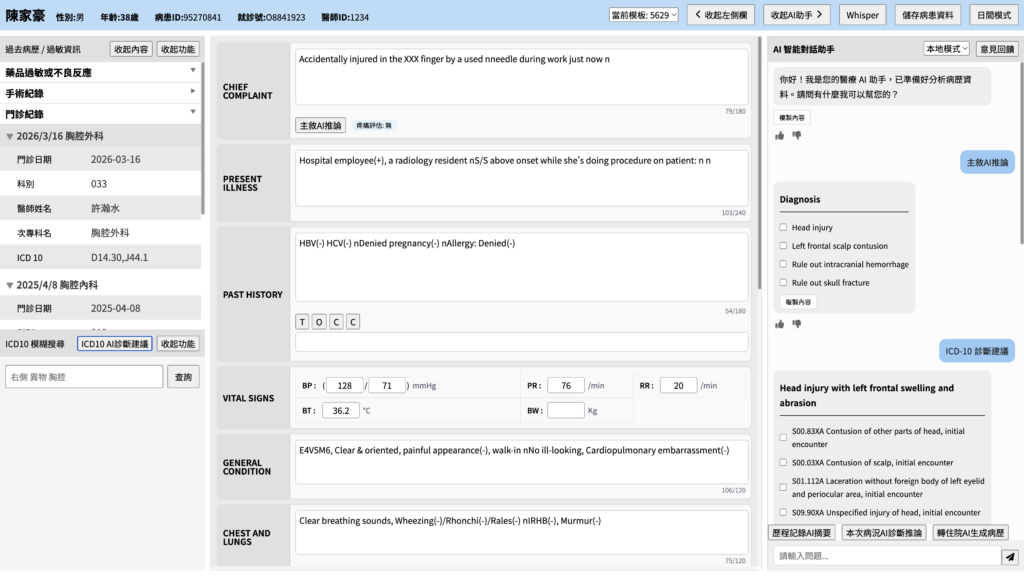
Task: Click the Chest and Lungs text area
Action: (x=522, y=533)
